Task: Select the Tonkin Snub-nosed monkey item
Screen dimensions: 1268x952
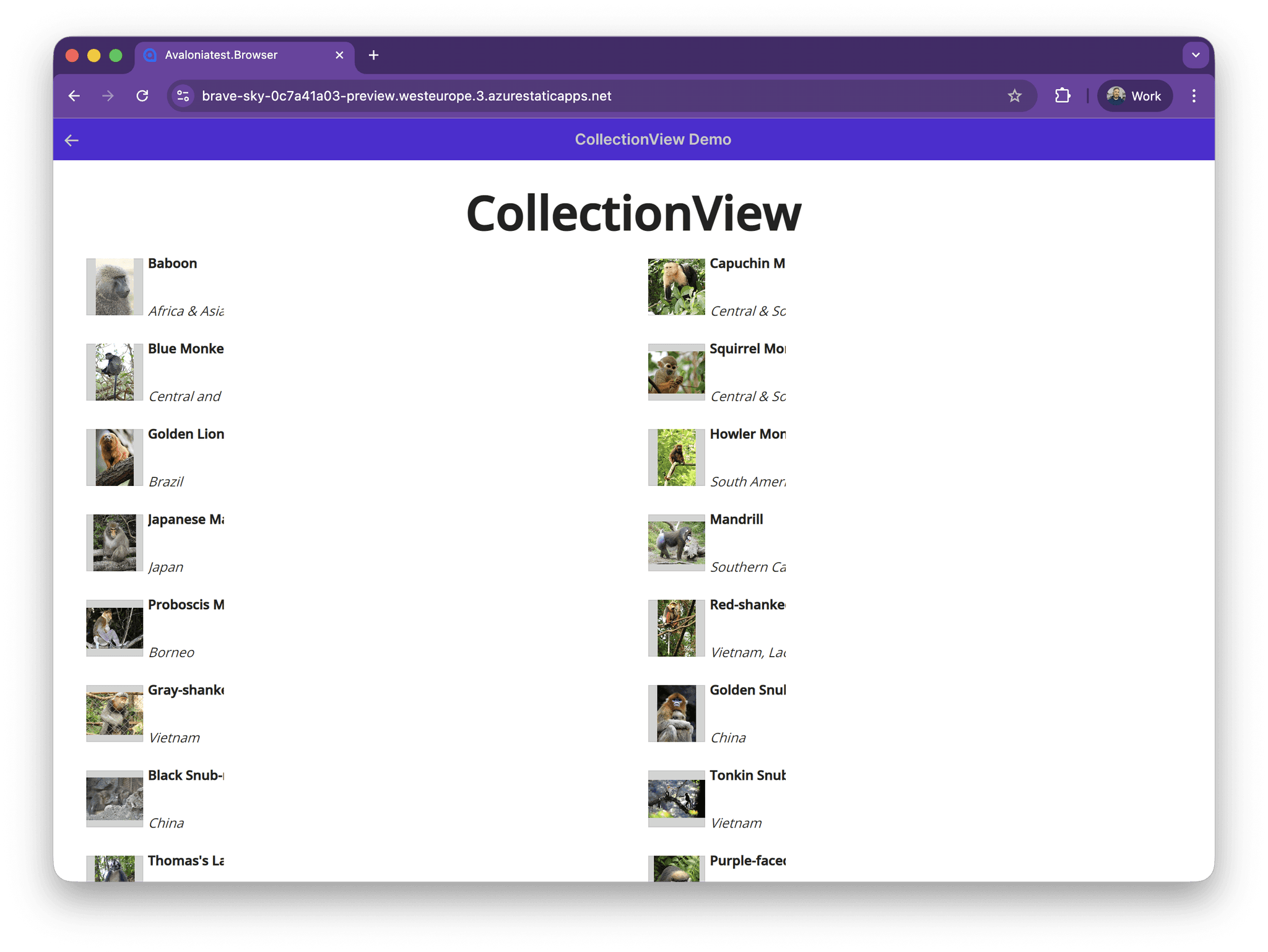Action: [747, 776]
